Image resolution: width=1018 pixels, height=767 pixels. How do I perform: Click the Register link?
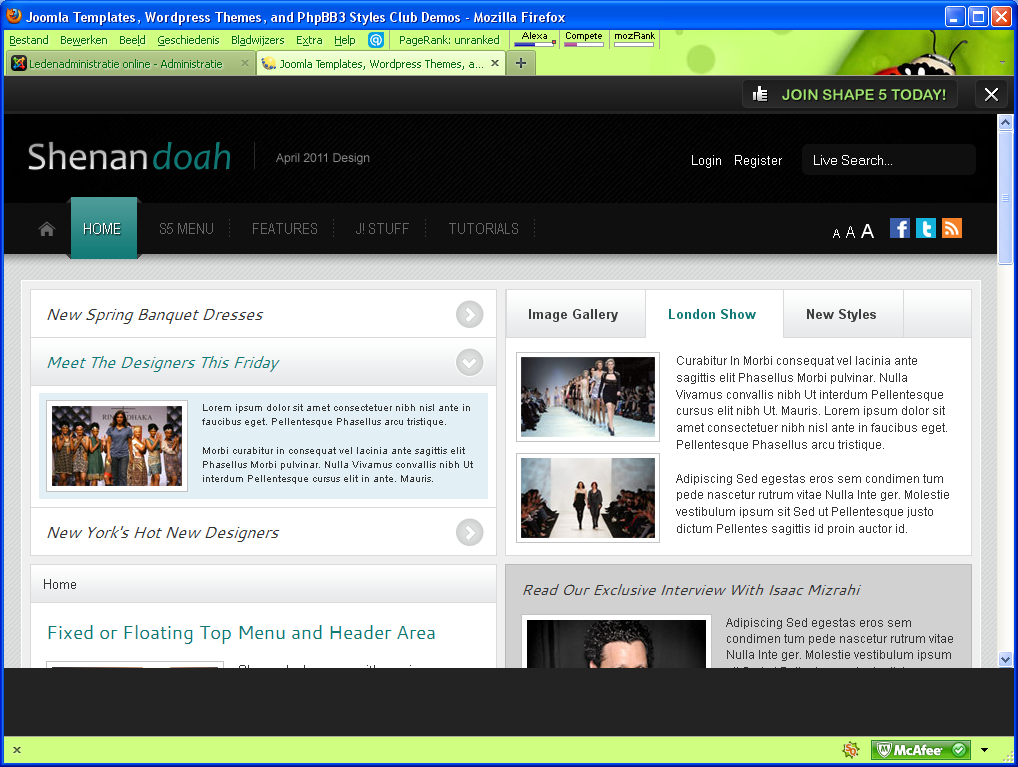pyautogui.click(x=758, y=160)
